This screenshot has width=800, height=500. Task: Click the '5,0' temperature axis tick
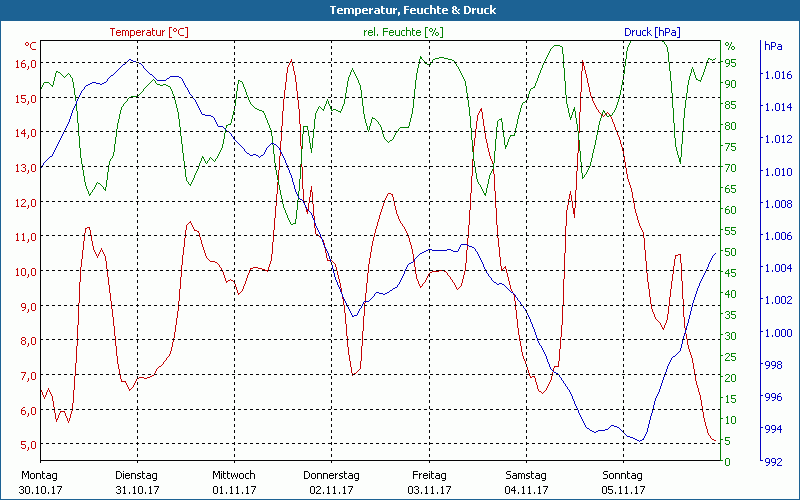coord(27,444)
